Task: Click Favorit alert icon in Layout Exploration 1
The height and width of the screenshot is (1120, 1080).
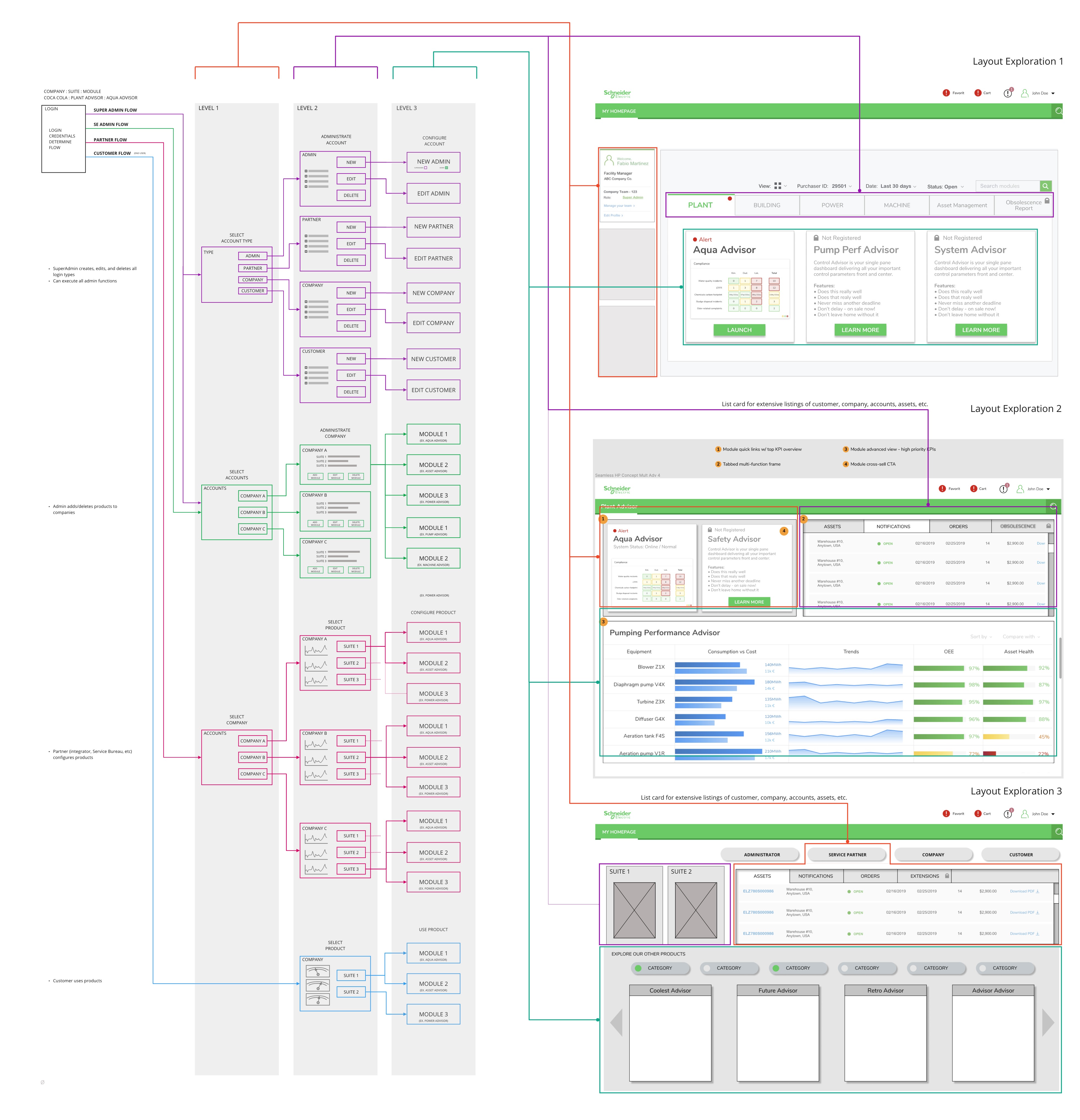Action: click(x=946, y=93)
